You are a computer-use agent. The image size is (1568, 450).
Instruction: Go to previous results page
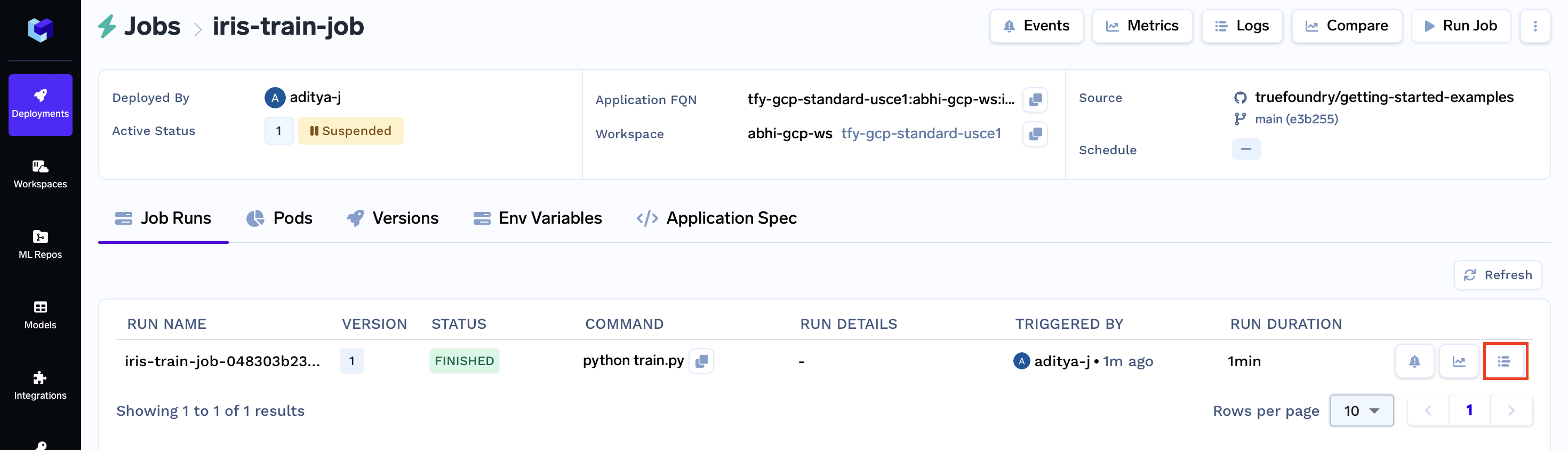(x=1428, y=410)
